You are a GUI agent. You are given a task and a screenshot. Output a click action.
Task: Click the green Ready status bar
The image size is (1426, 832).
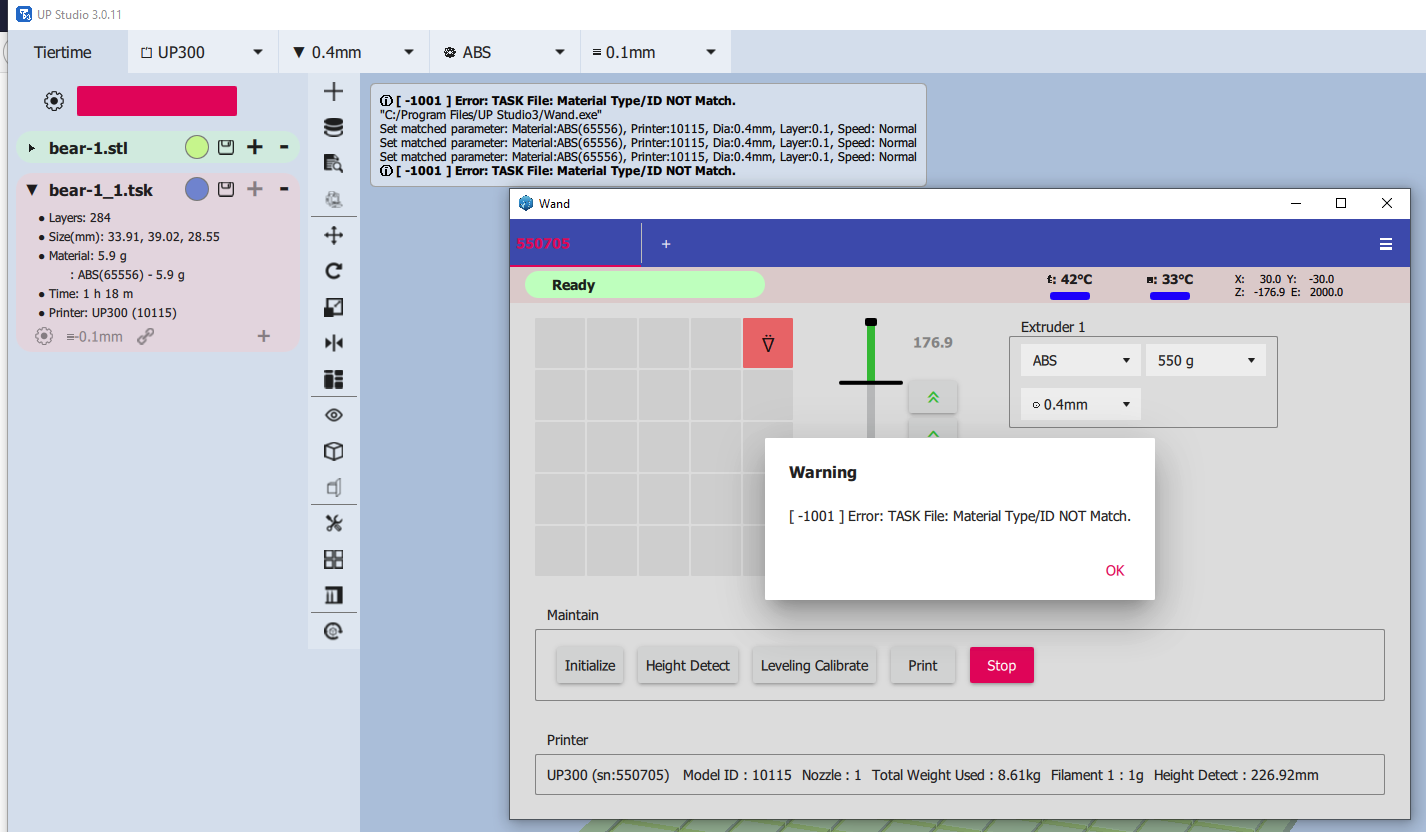(645, 285)
